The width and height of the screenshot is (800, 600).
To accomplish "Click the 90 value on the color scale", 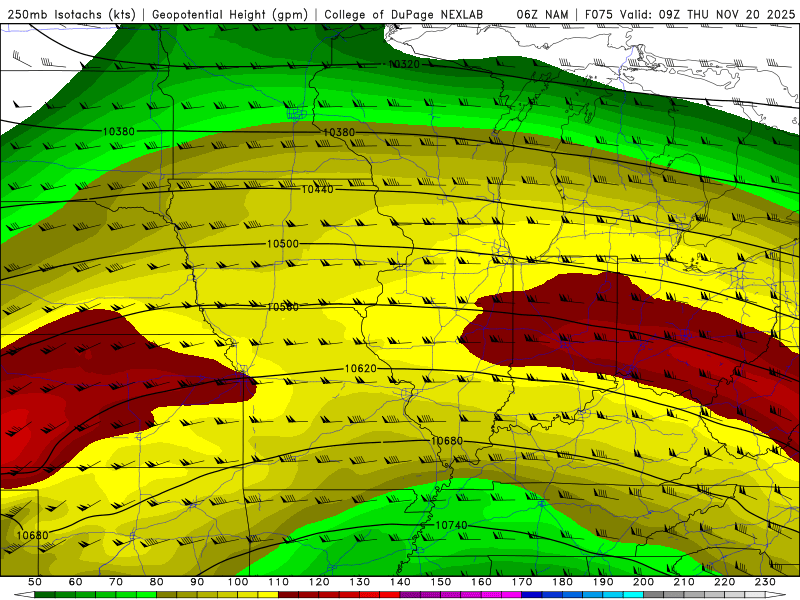I will pos(197,582).
